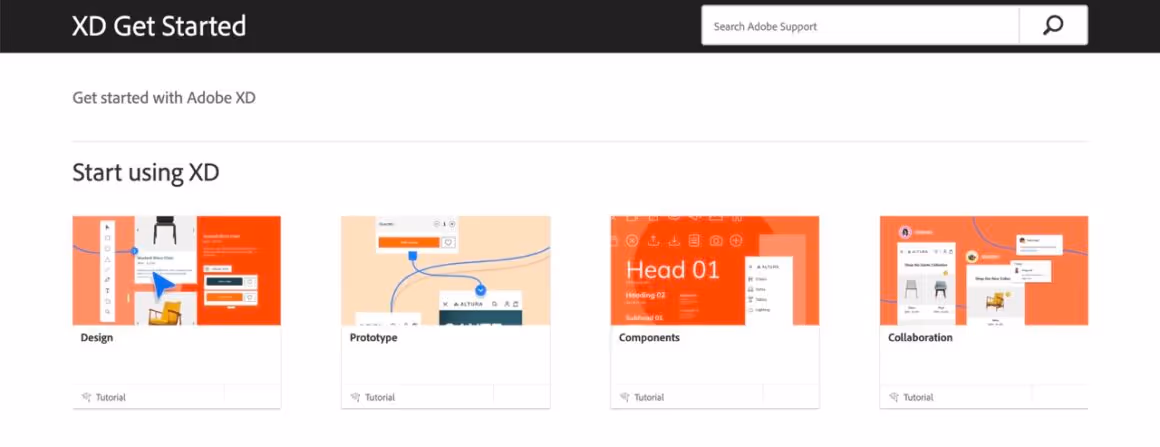Focus the Search Adobe Support field
Image resolution: width=1160 pixels, height=447 pixels.
(860, 26)
